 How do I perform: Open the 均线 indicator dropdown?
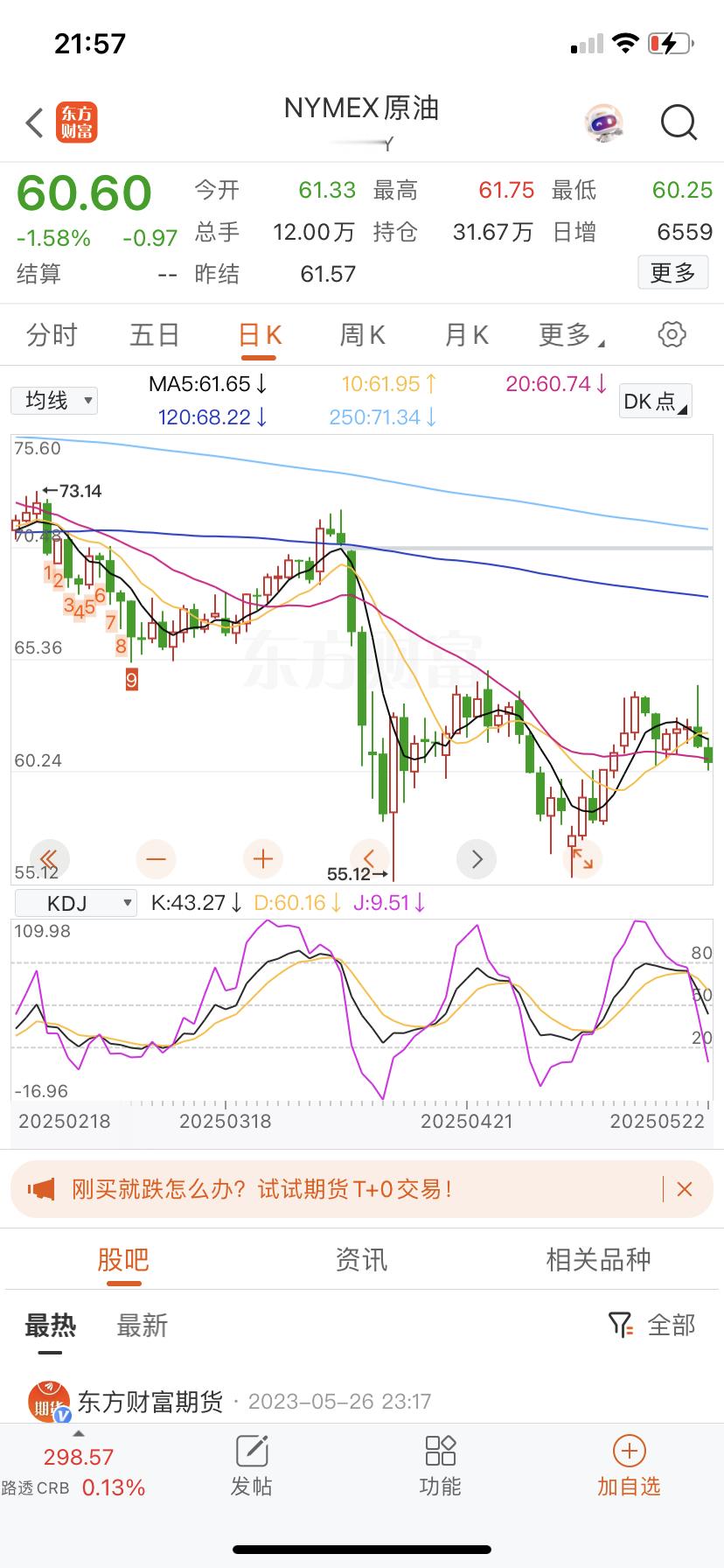pos(54,401)
